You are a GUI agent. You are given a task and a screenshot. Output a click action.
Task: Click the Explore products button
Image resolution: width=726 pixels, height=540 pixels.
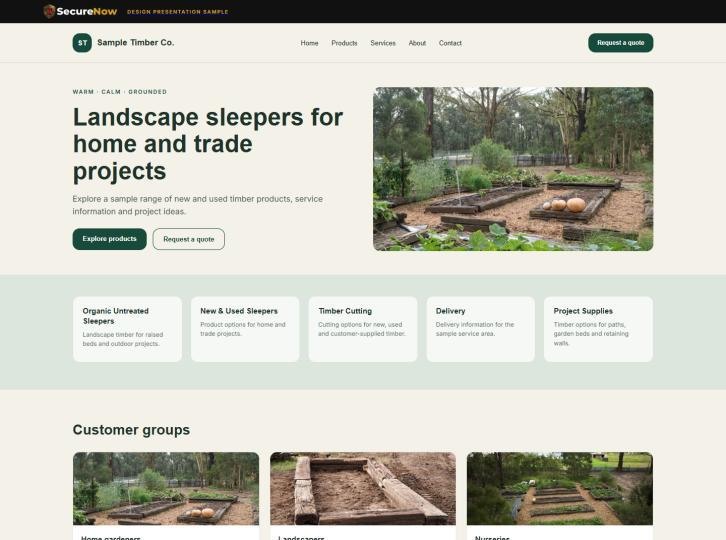[109, 239]
